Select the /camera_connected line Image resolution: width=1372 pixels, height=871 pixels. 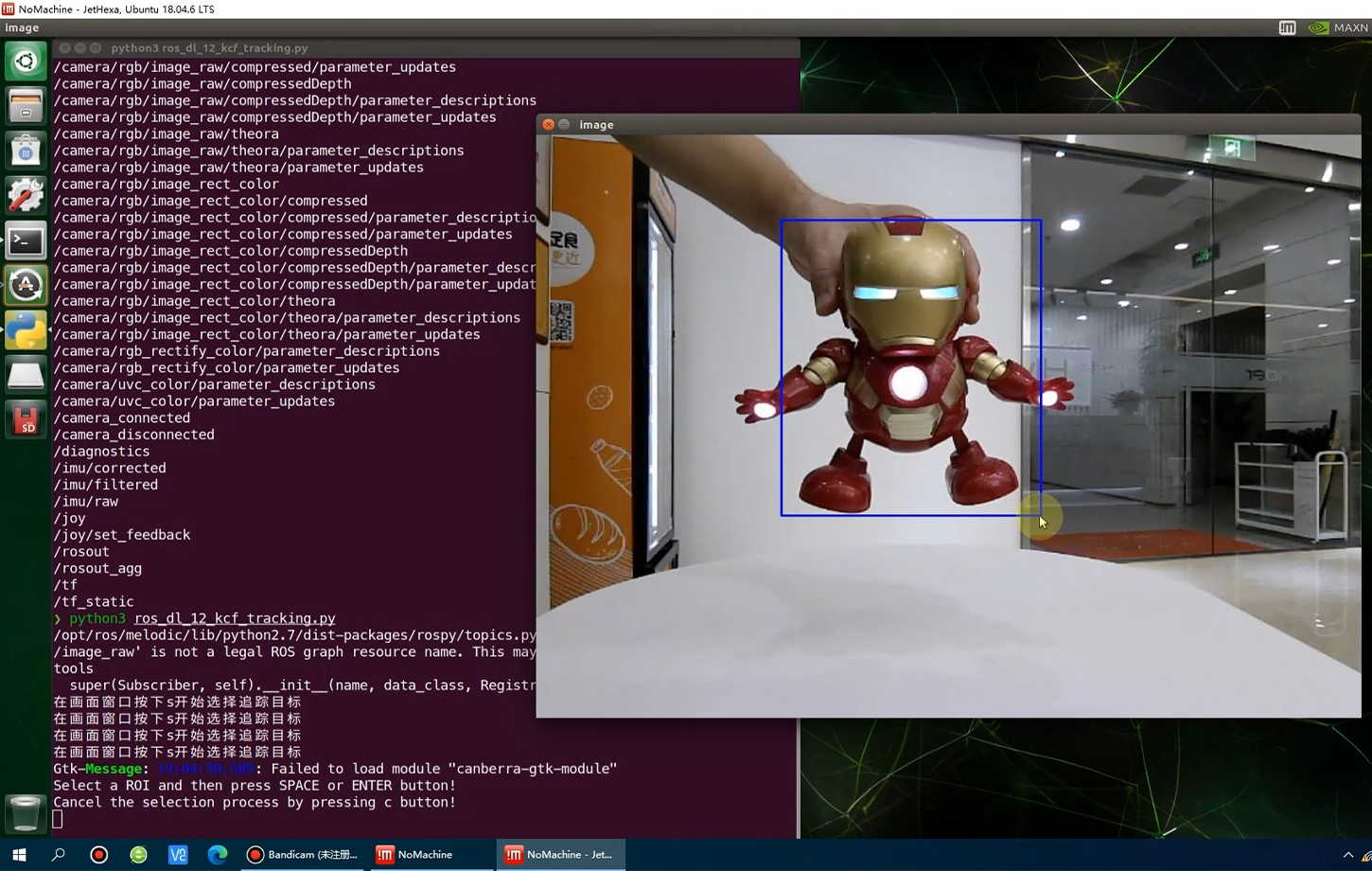(x=121, y=418)
